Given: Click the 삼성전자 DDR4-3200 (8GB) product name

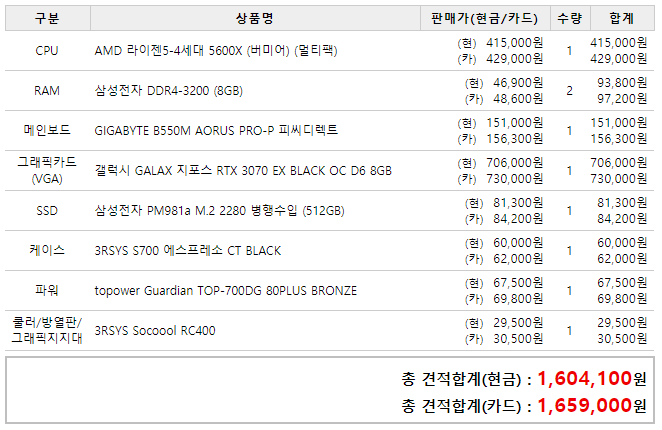Looking at the screenshot, I should 169,91.
